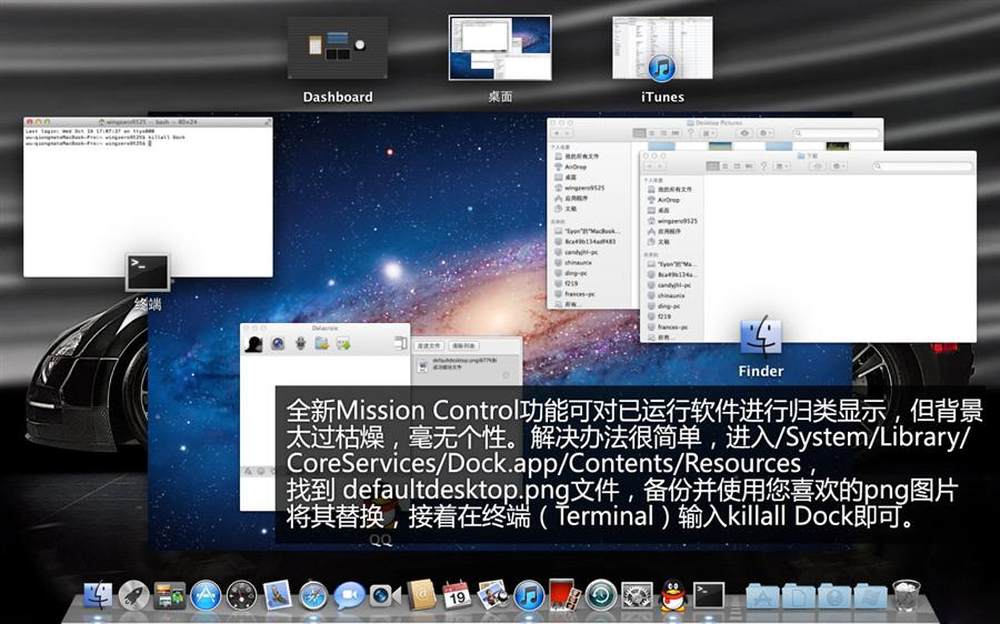The width and height of the screenshot is (1000, 624).
Task: Select the Terminal bash window preview
Action: tap(148, 197)
